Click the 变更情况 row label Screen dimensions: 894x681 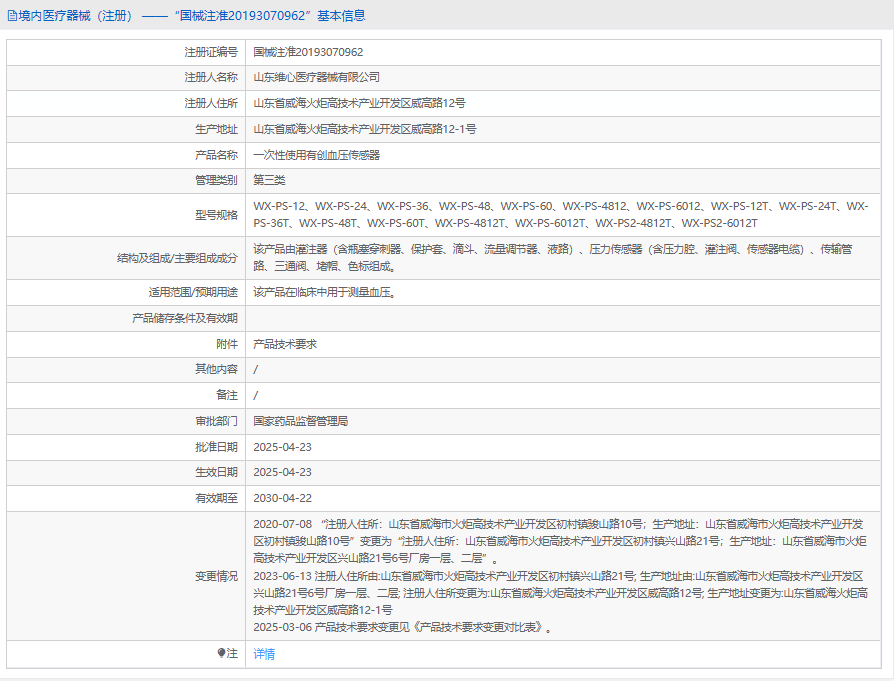pos(216,576)
